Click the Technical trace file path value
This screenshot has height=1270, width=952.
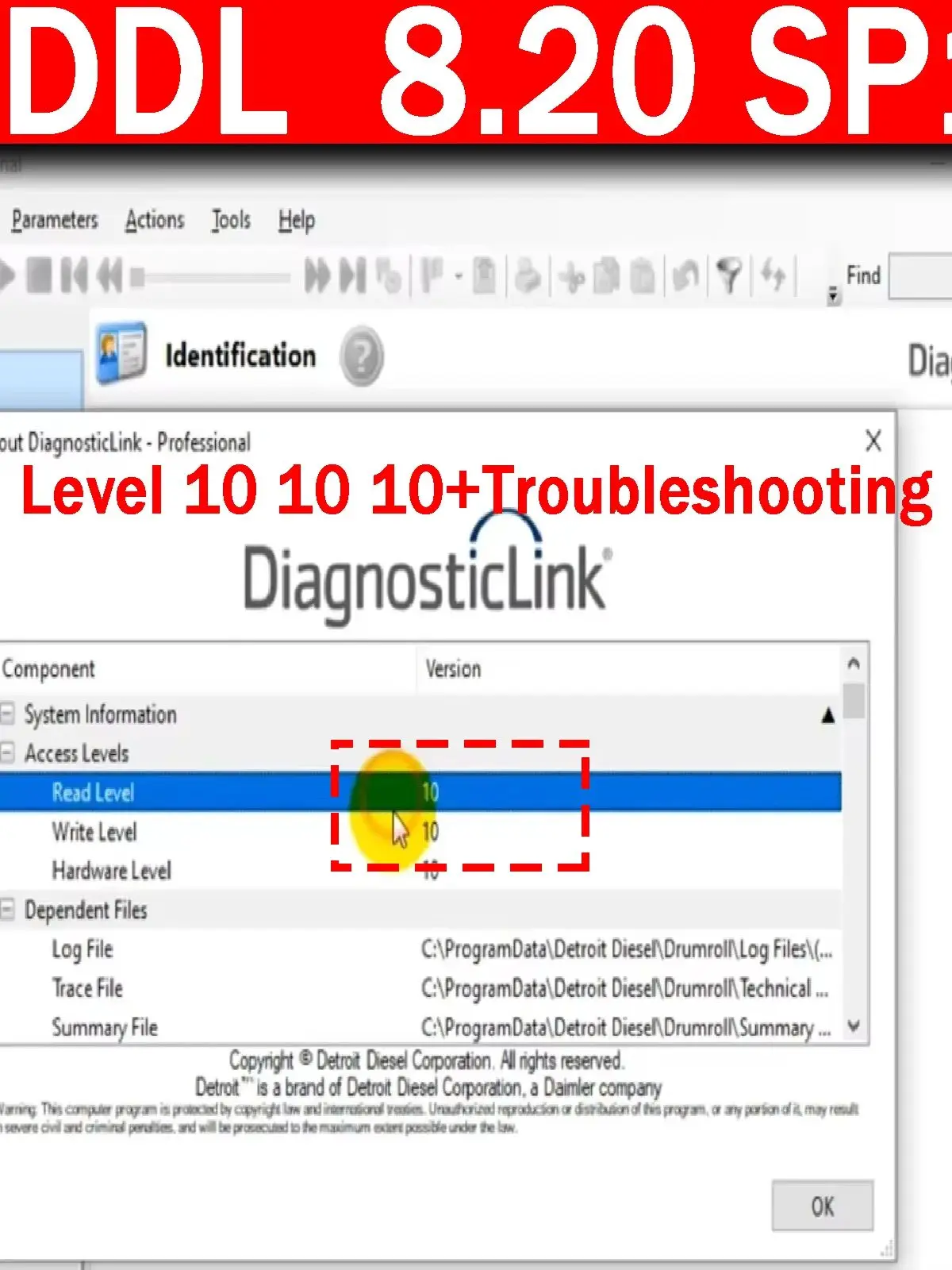624,989
